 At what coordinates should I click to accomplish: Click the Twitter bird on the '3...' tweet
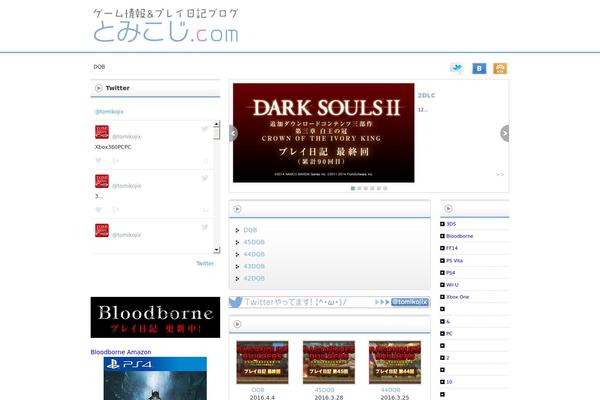tap(205, 178)
